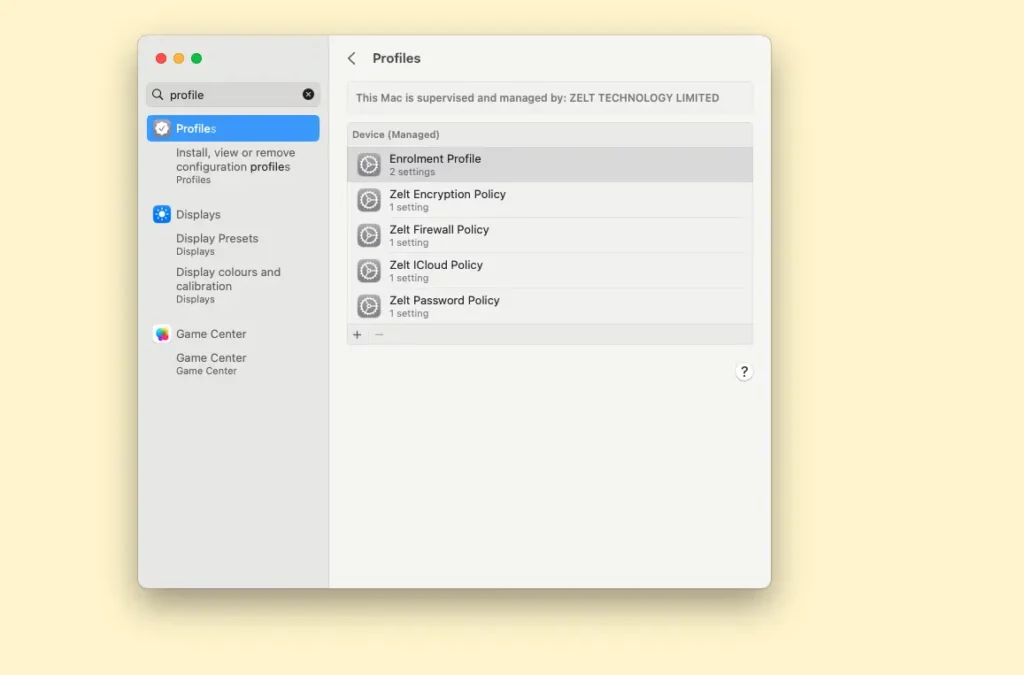Close the window with red button
Viewport: 1024px width, 675px height.
point(161,59)
